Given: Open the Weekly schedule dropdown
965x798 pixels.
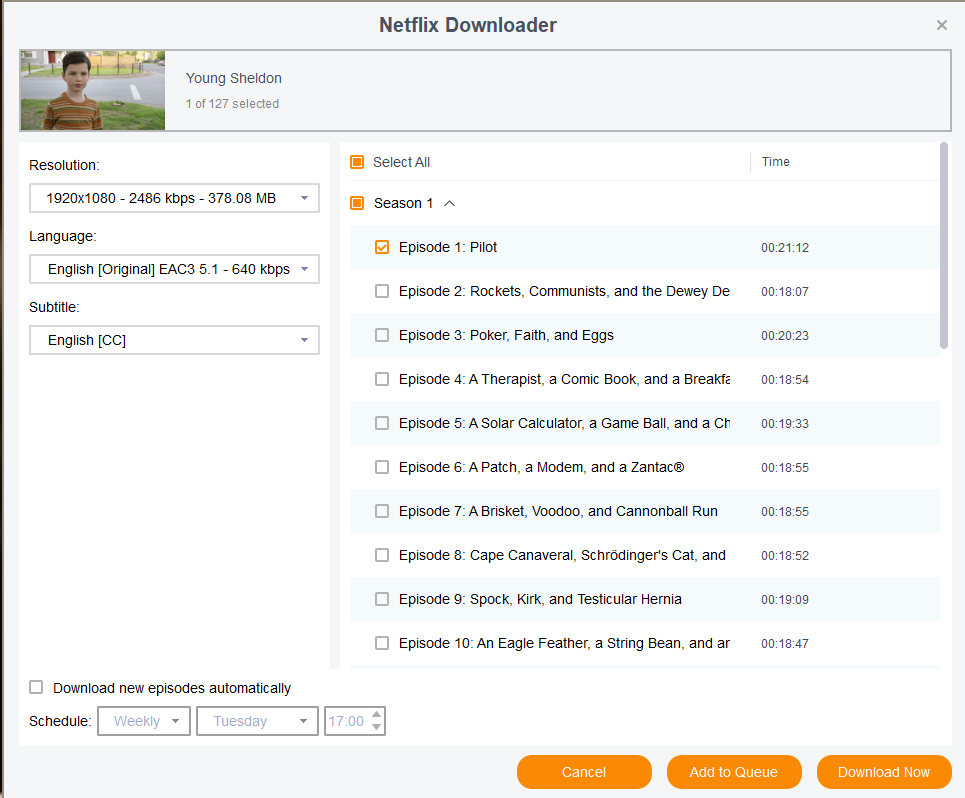Looking at the screenshot, I should [x=144, y=721].
